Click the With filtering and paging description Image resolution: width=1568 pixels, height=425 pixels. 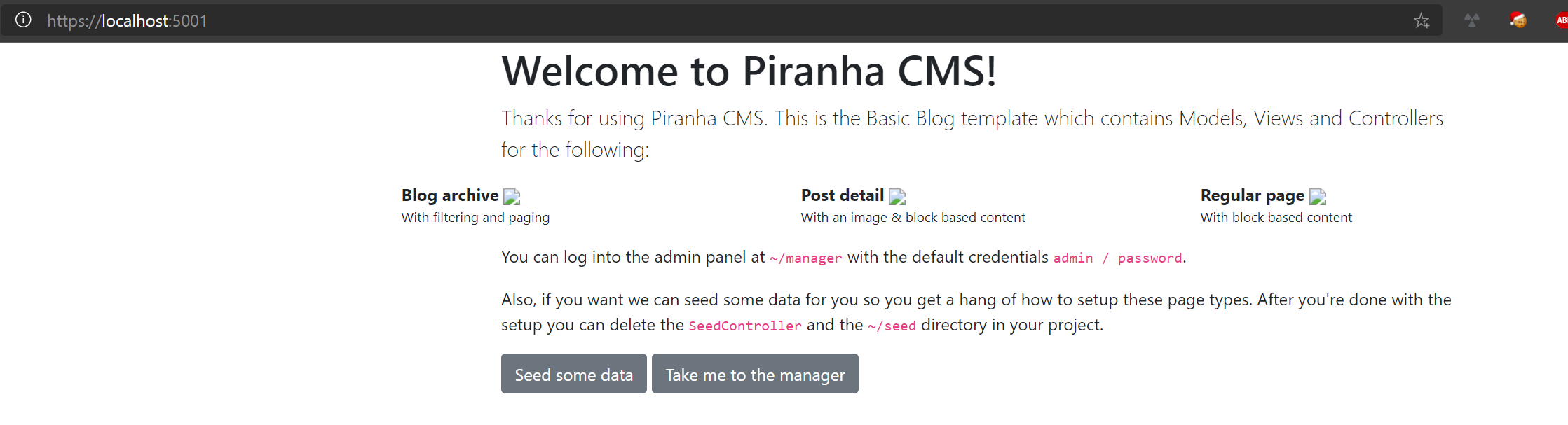[475, 217]
